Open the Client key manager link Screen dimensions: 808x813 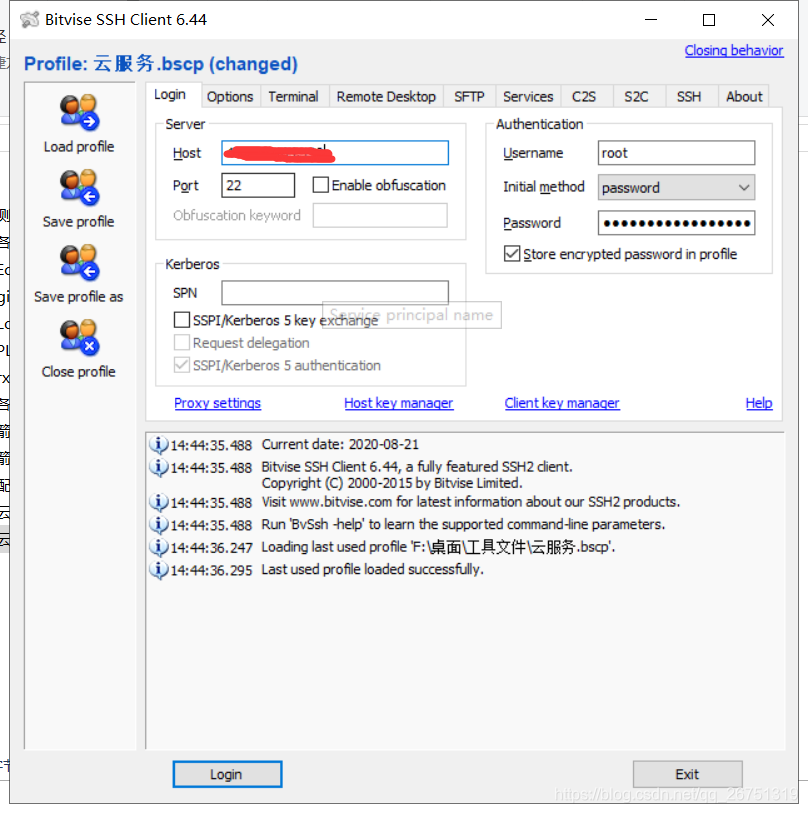[x=562, y=403]
